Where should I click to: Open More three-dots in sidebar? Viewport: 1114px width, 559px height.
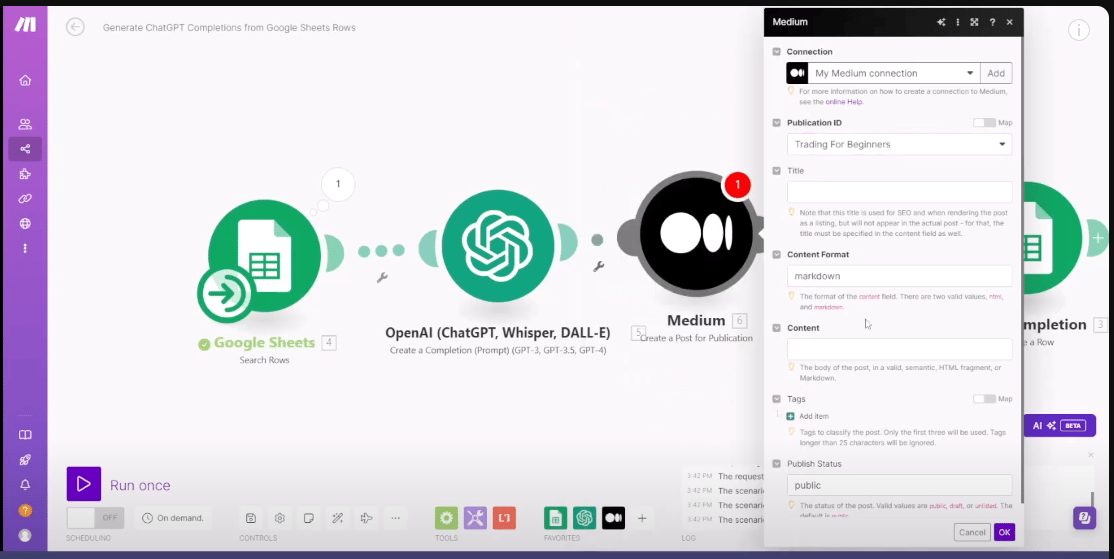pyautogui.click(x=25, y=249)
